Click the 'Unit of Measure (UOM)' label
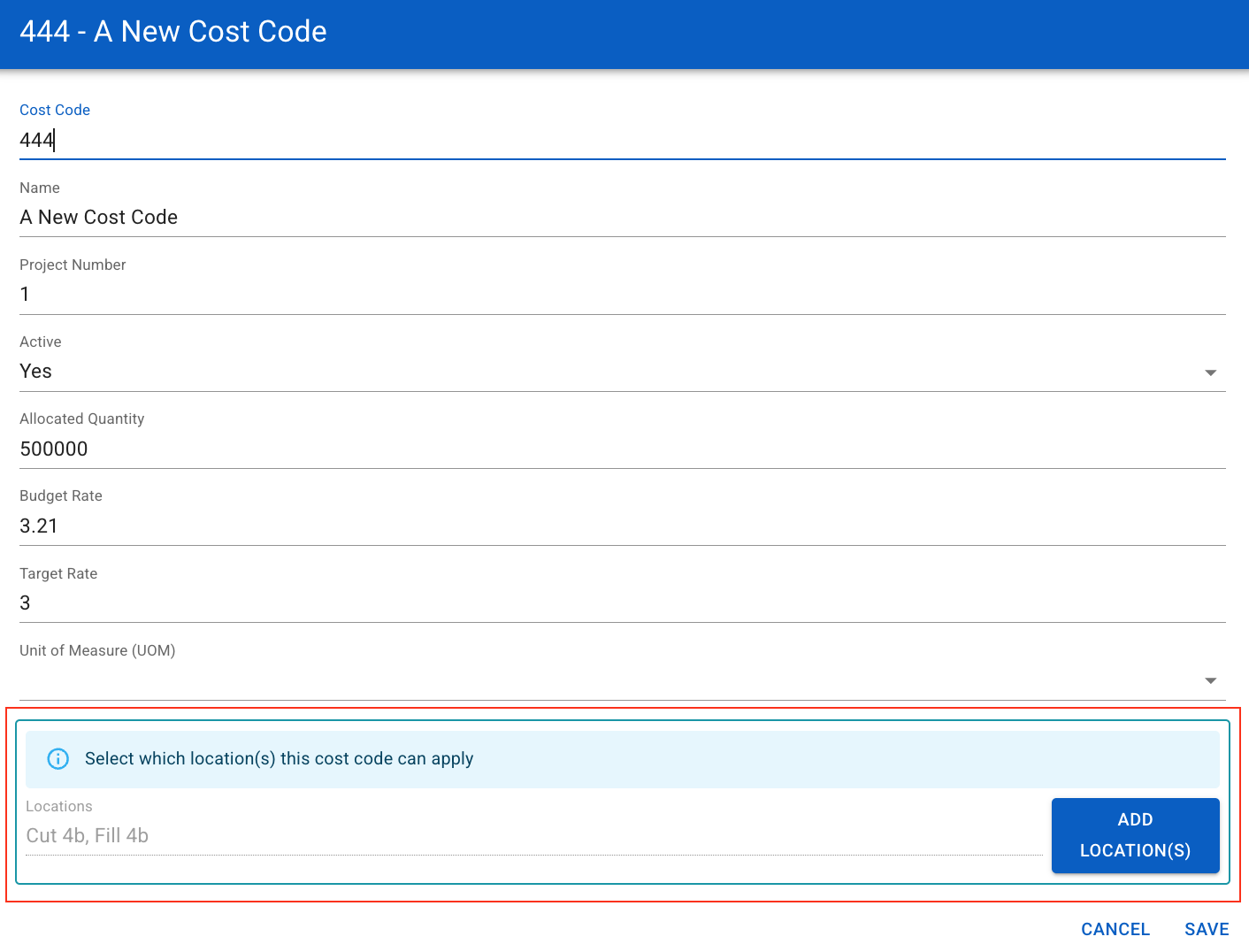Viewport: 1249px width, 952px height. click(97, 651)
